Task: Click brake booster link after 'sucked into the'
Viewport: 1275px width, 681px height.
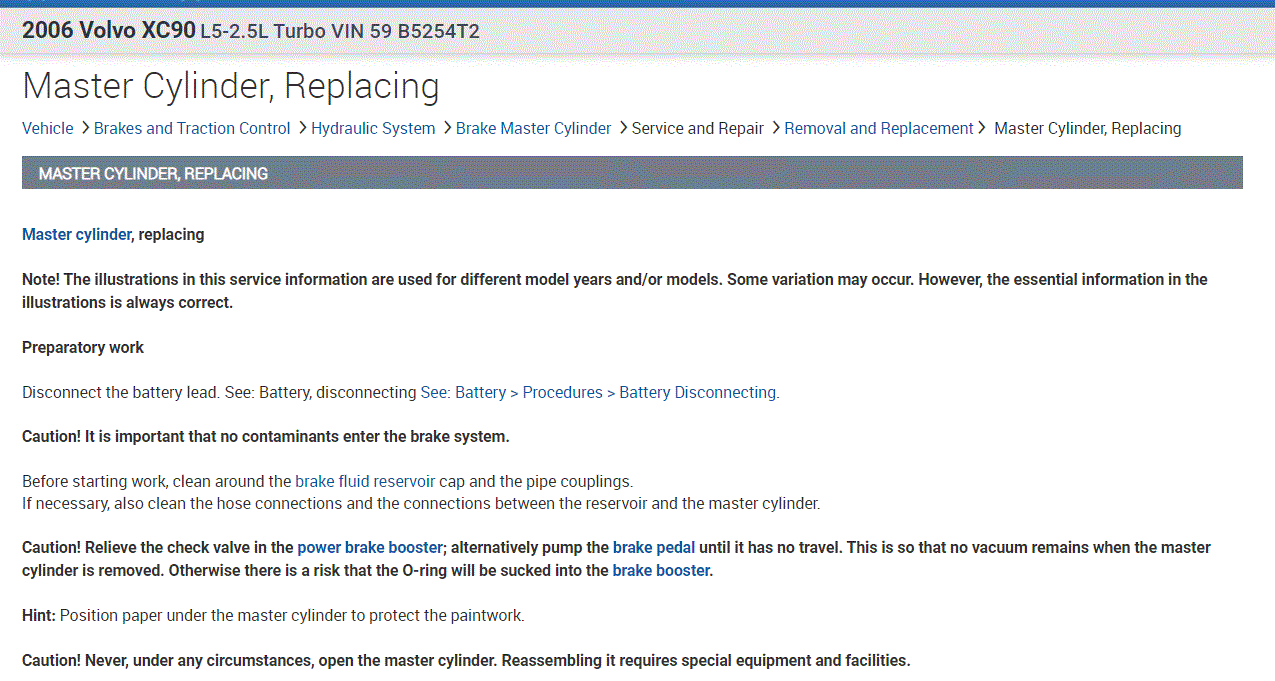Action: coord(661,570)
